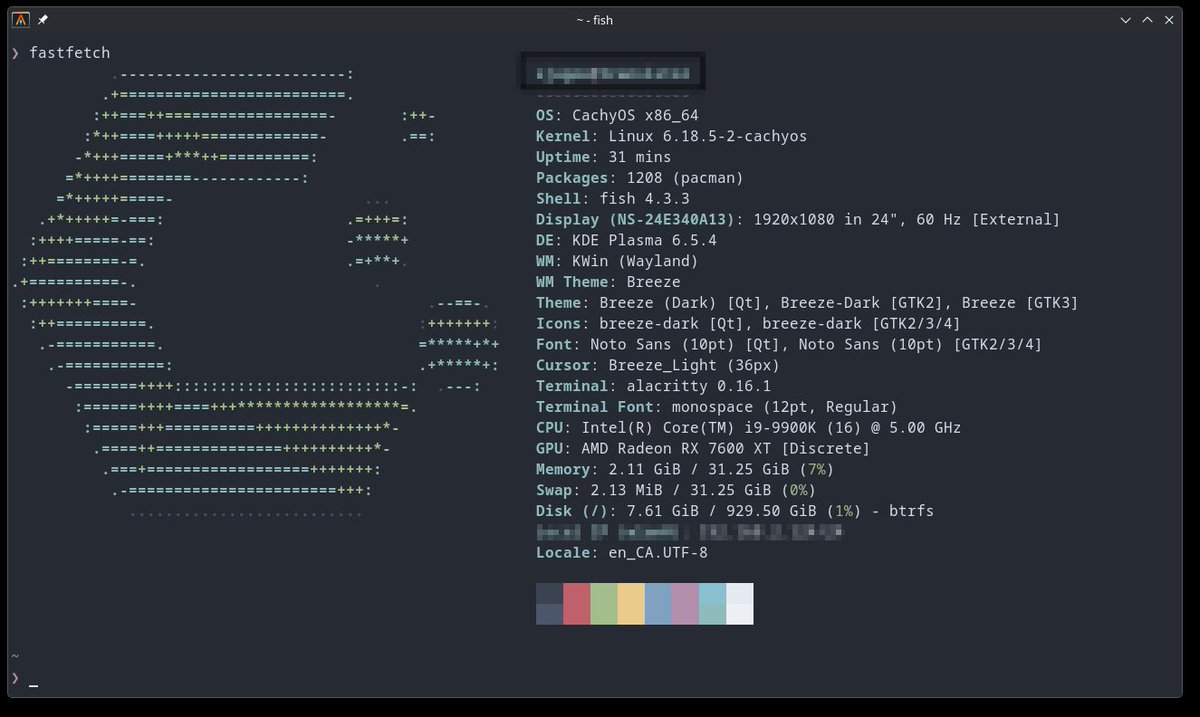1200x717 pixels.
Task: Click the Theme line 'Breeze (Dark) [Qt]'
Action: pyautogui.click(x=806, y=303)
